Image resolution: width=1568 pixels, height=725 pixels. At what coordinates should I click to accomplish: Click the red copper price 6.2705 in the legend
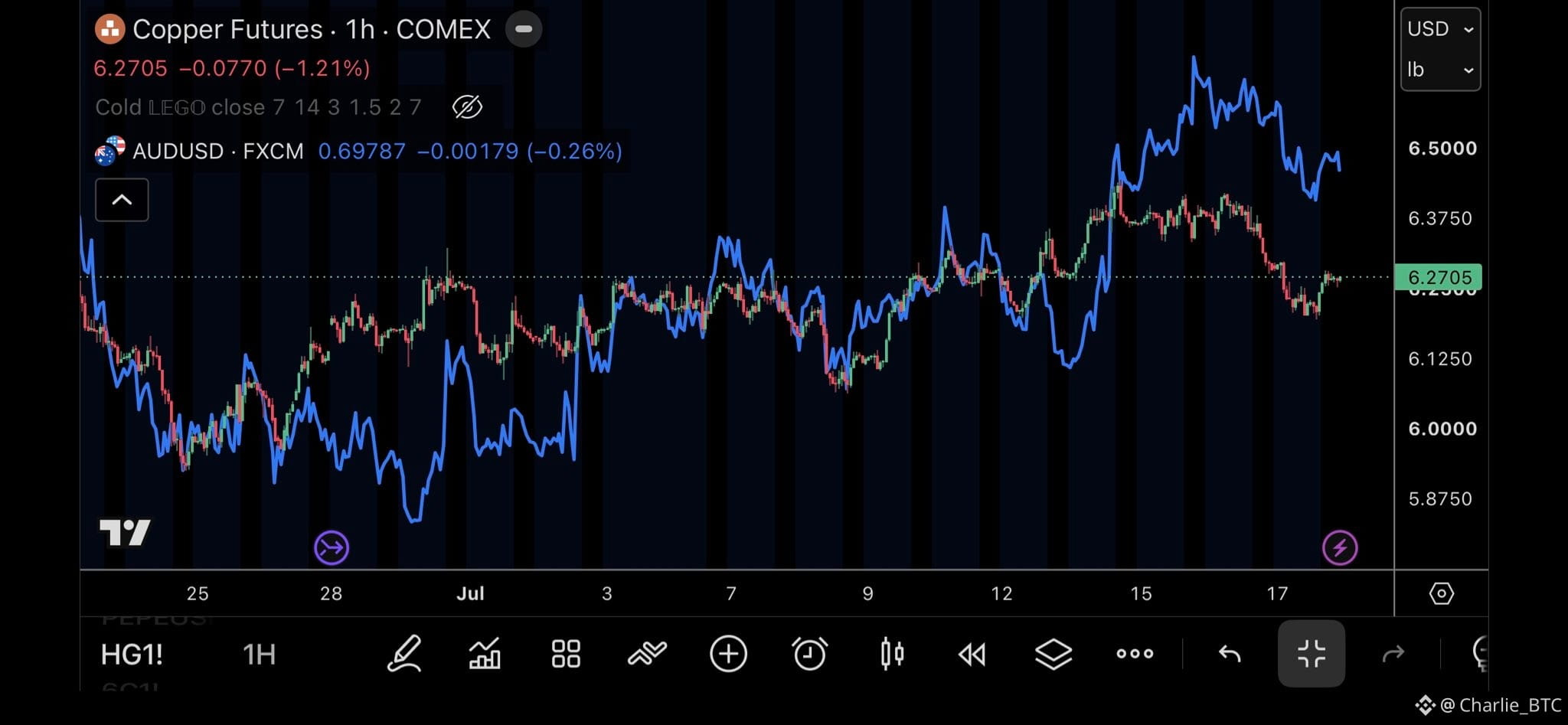[130, 68]
